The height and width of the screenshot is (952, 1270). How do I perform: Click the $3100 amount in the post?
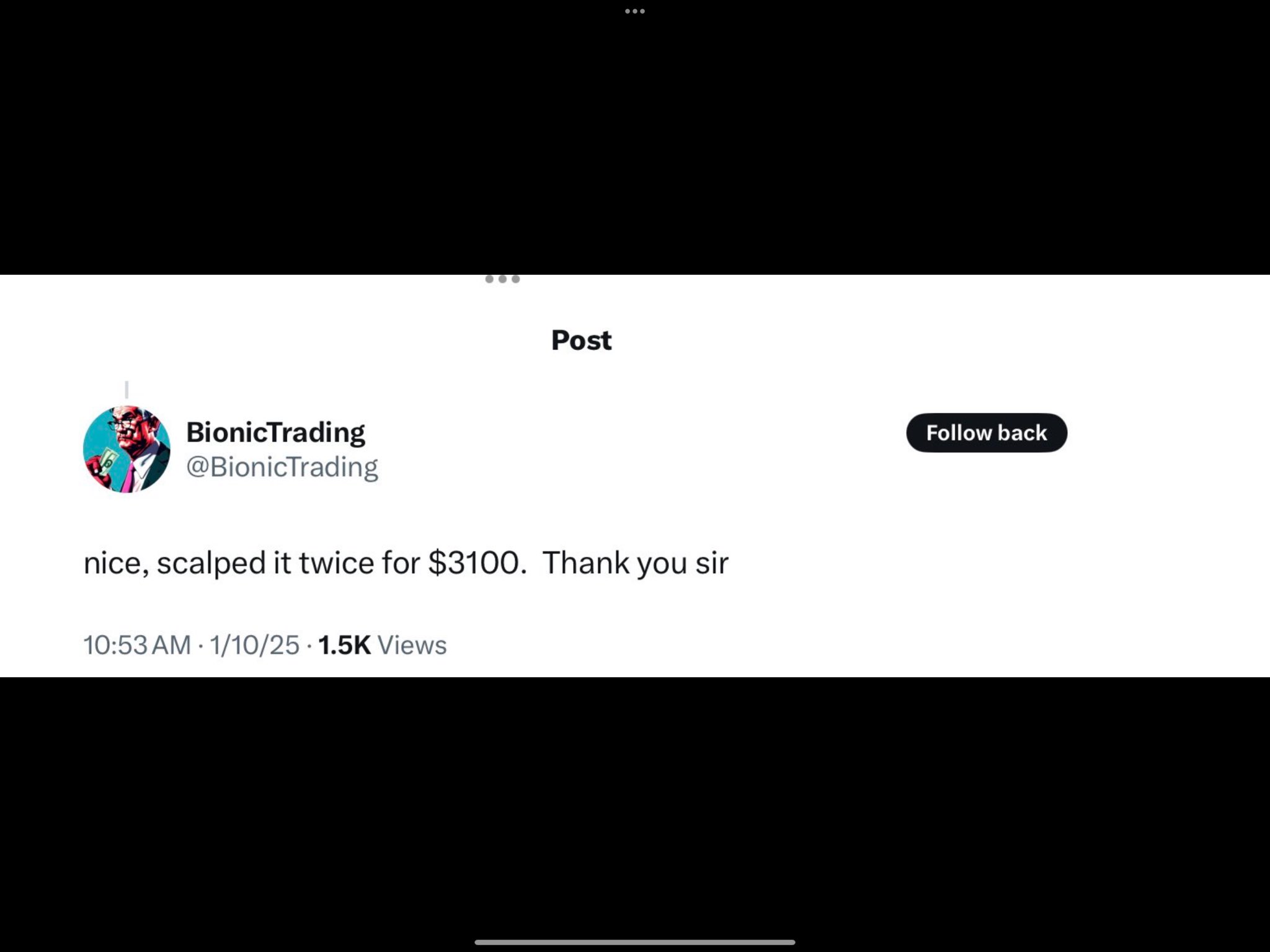click(x=474, y=563)
